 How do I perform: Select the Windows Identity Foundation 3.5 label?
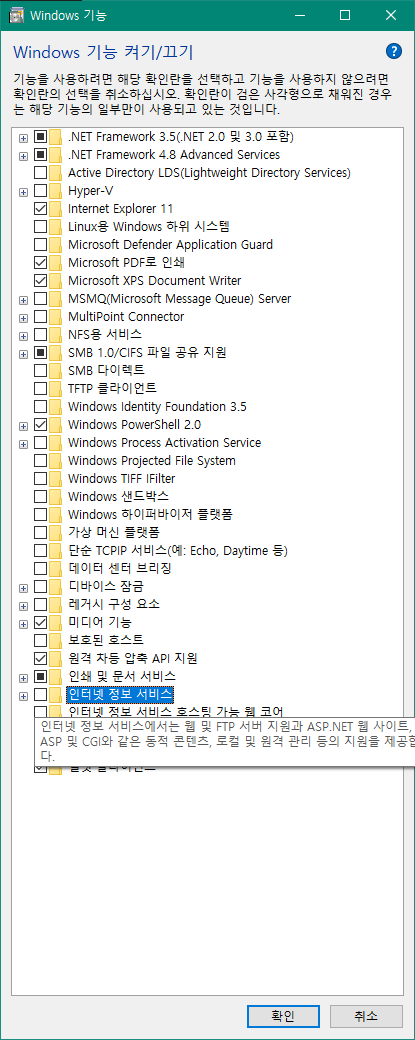pos(157,406)
